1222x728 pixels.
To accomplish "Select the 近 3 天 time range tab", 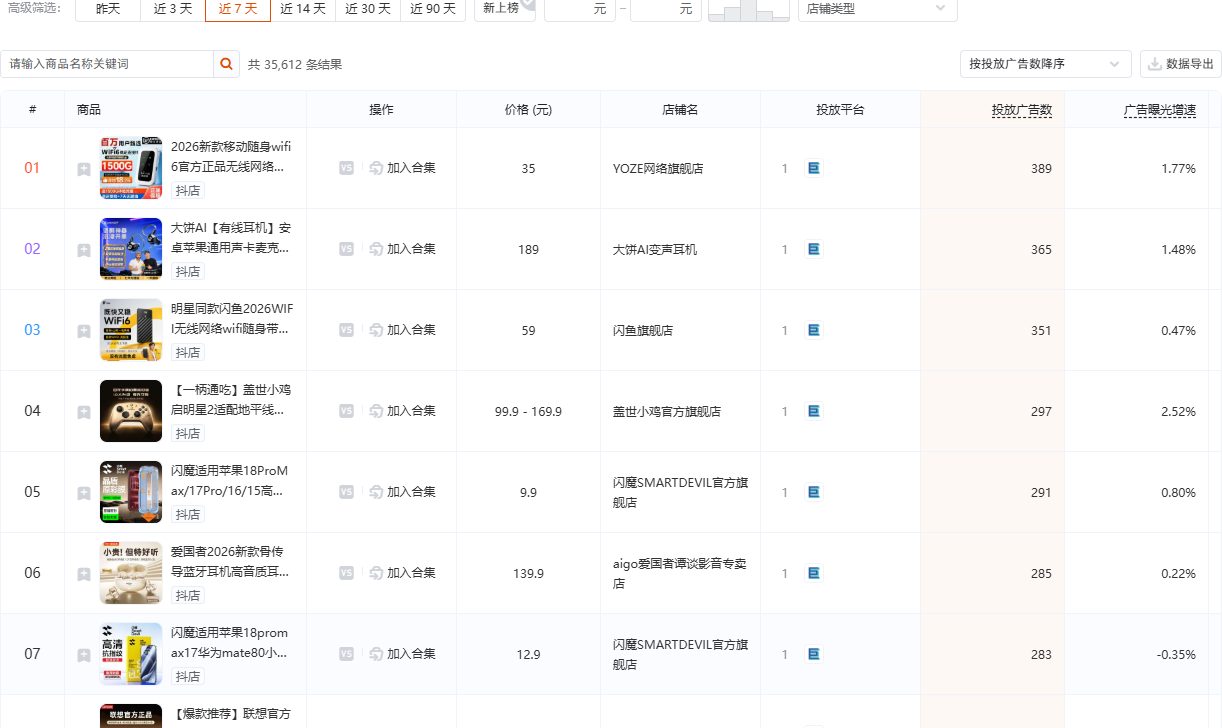I will [x=173, y=9].
